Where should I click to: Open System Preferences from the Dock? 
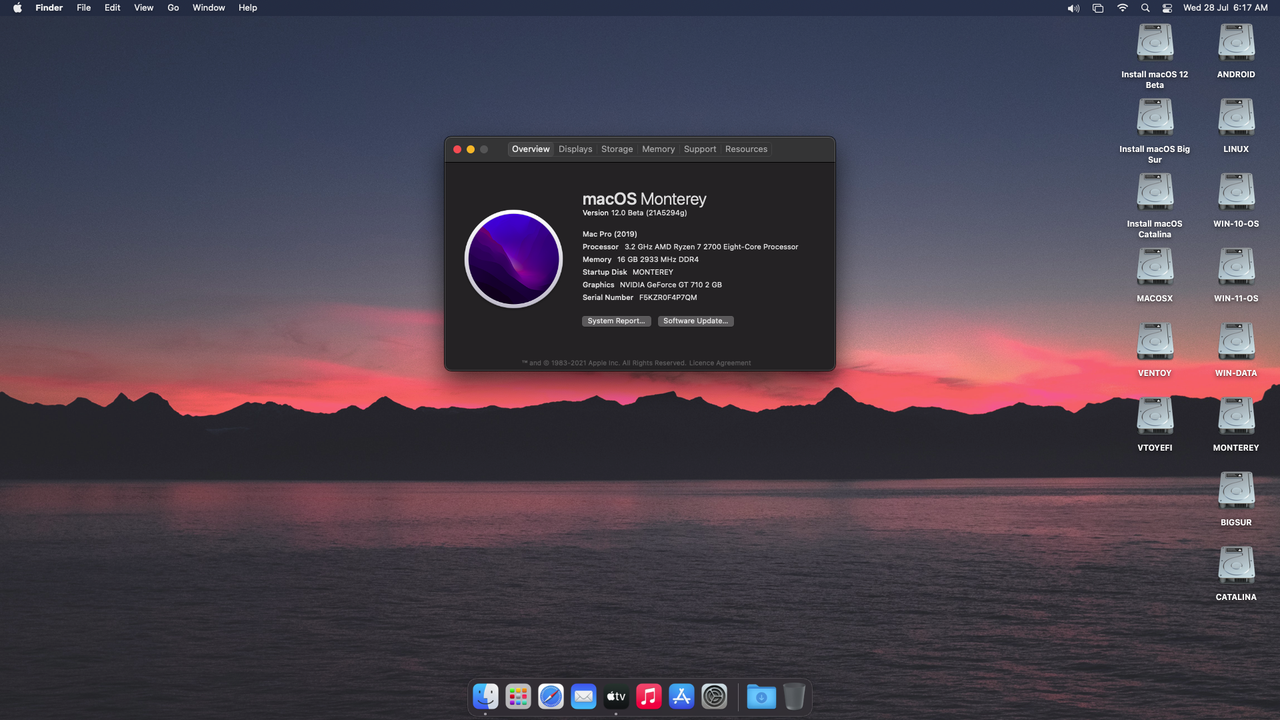click(x=714, y=696)
